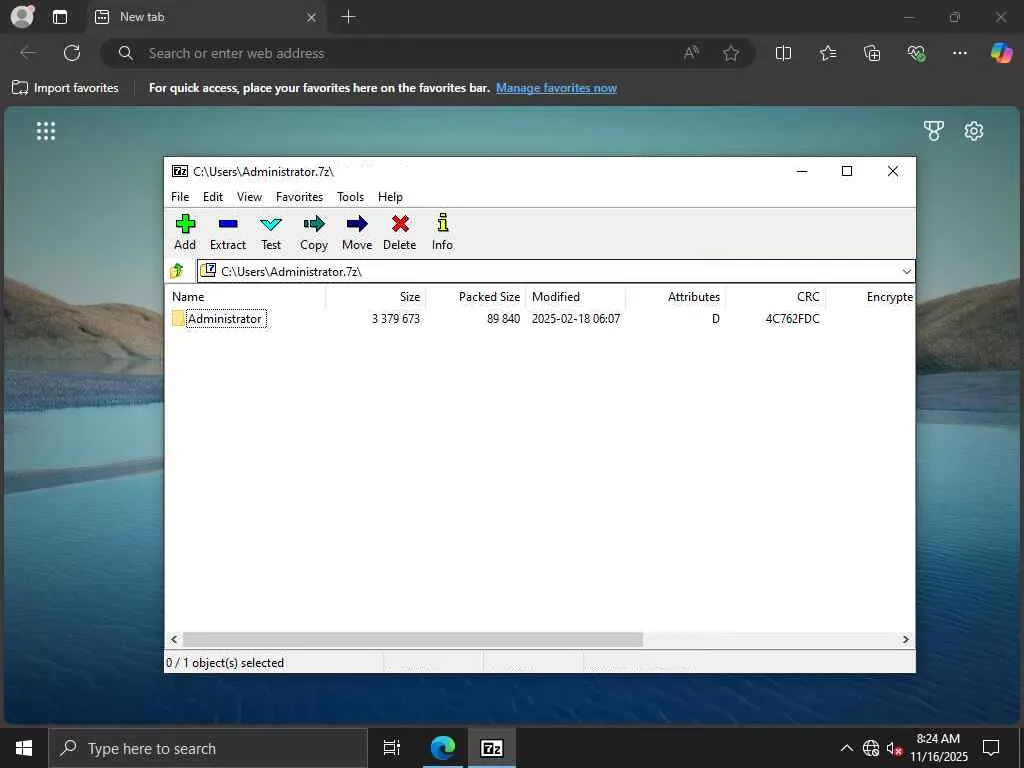Open the Windows Start menu
1024x768 pixels.
click(x=24, y=748)
